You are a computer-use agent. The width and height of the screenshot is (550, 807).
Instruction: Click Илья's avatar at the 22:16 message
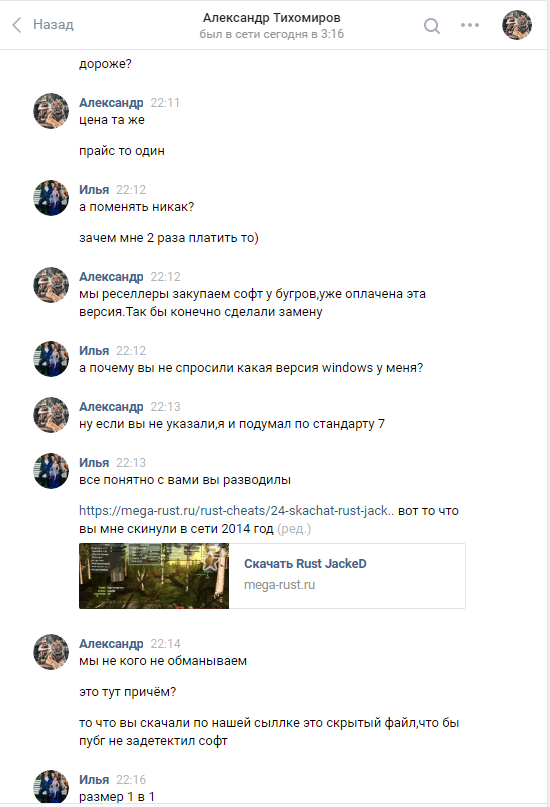51,787
